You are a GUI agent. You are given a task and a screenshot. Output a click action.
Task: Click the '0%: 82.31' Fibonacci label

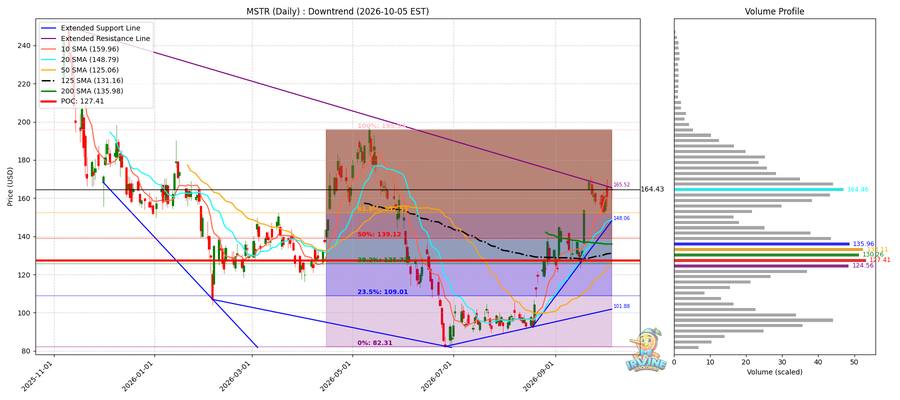[377, 343]
